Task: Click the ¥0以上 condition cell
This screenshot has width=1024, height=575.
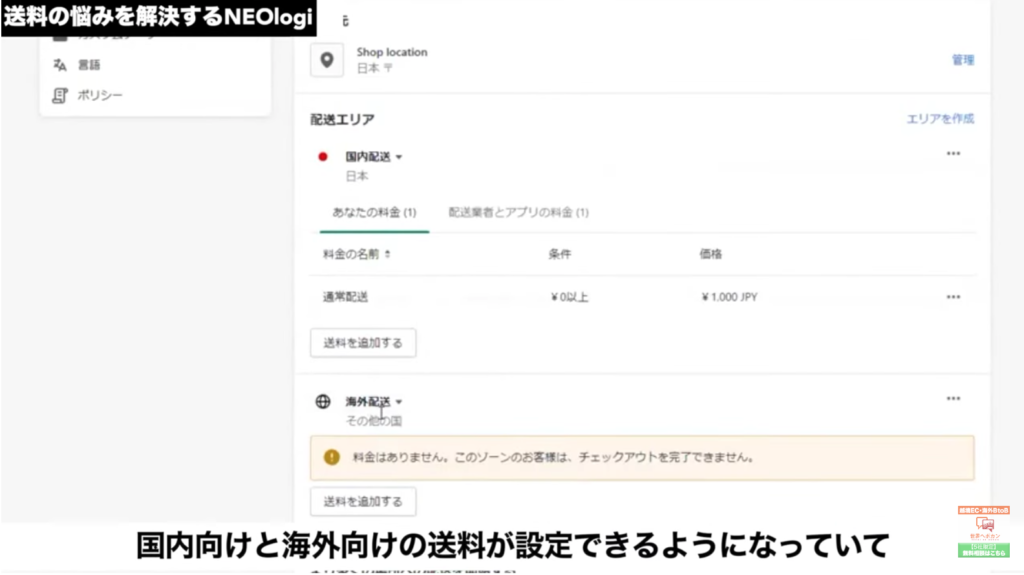Action: click(x=569, y=297)
